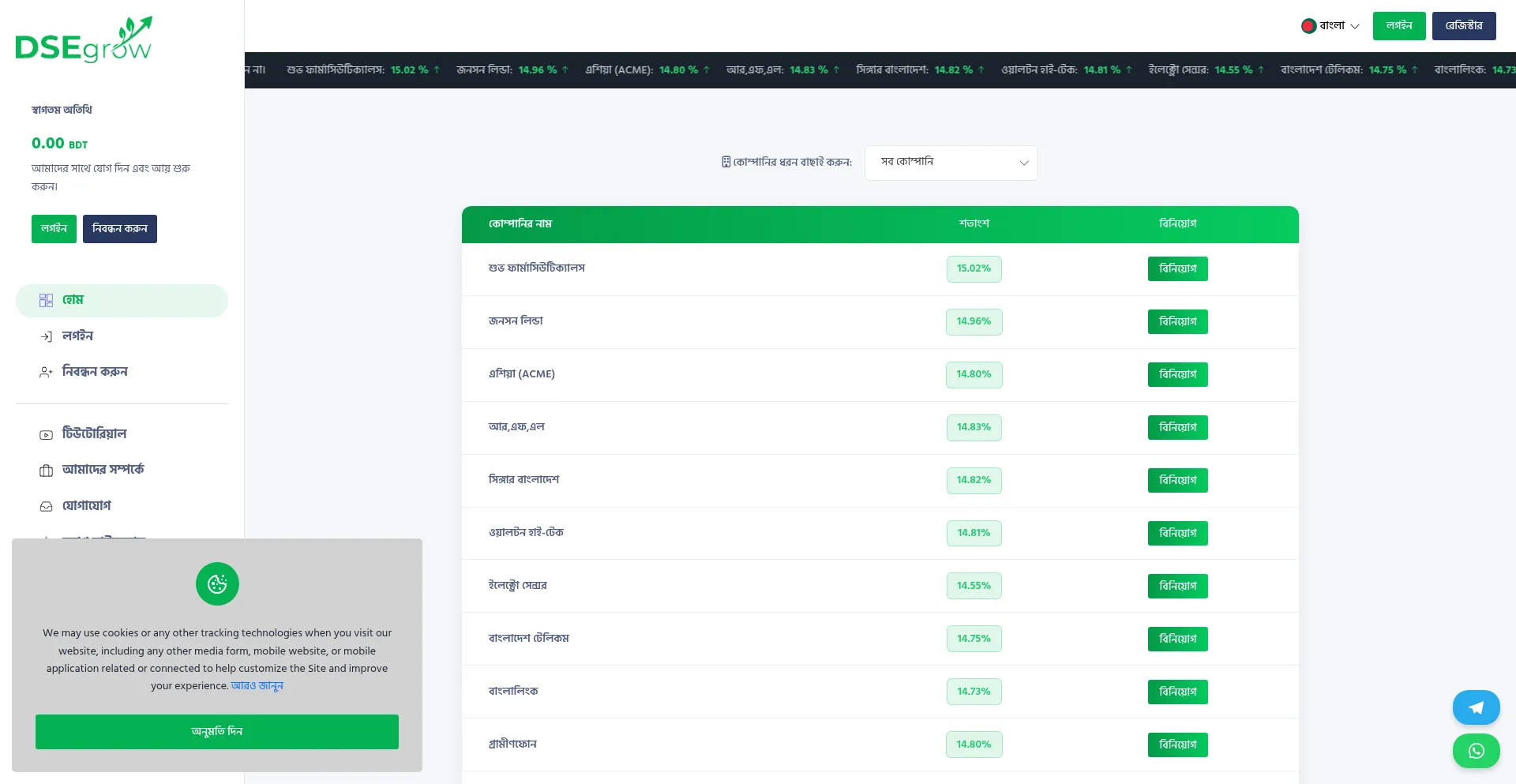This screenshot has height=784, width=1516.
Task: Click বিনিয়োগ for গ্রামীণফোন row
Action: [x=1177, y=745]
